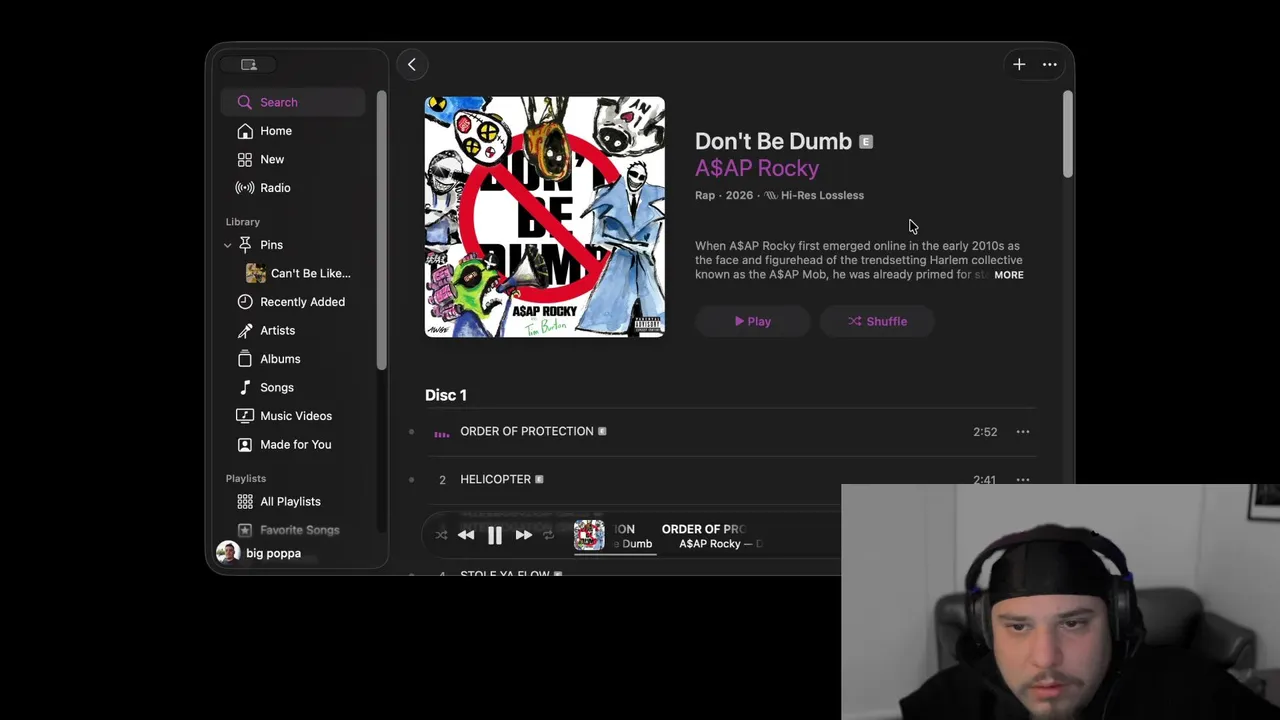Click the big poppa avatar picture
The image size is (1280, 720).
point(228,553)
